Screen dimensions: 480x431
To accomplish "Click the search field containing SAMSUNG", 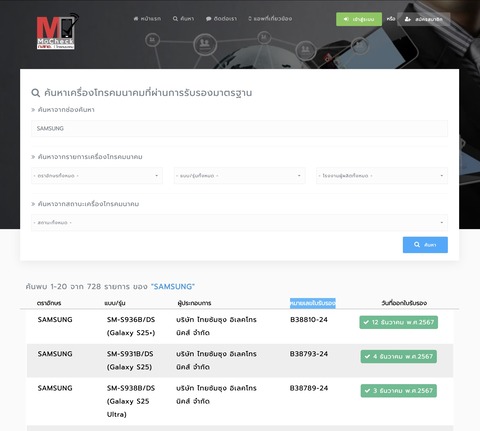I will click(x=239, y=128).
